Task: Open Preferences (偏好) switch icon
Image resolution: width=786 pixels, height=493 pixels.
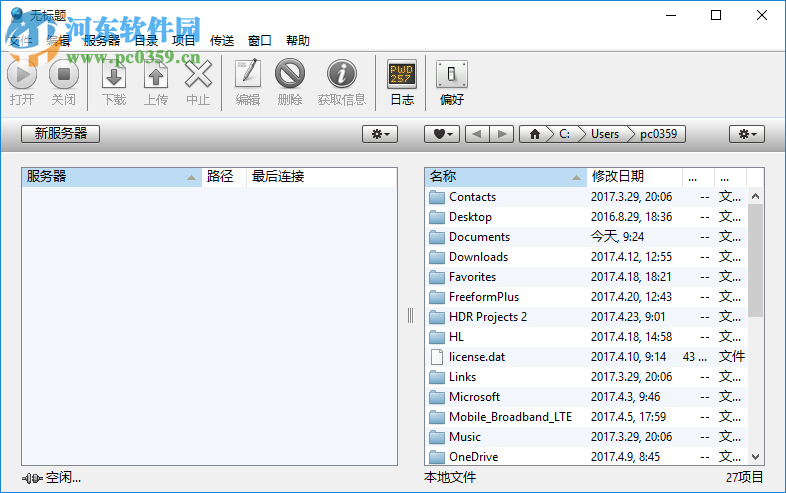Action: pyautogui.click(x=452, y=74)
